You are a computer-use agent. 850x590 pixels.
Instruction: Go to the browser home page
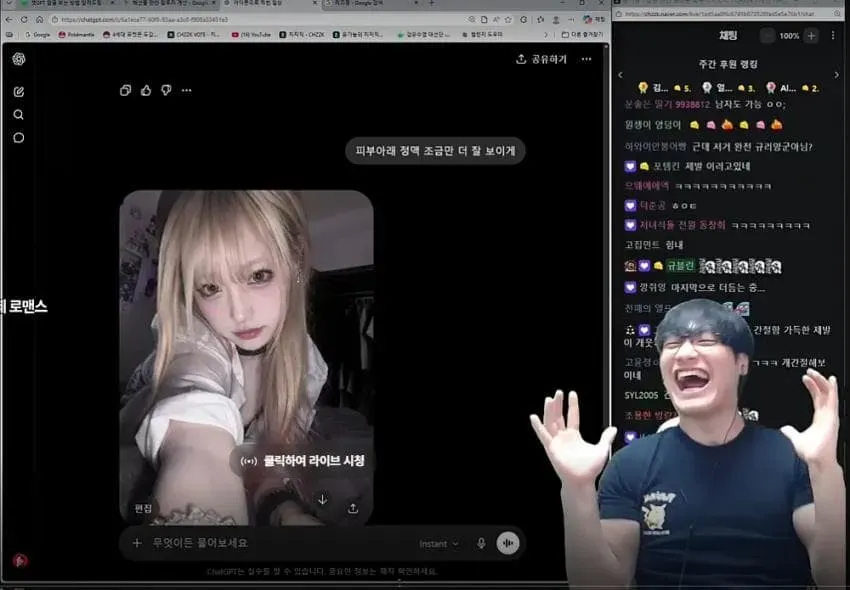pos(40,20)
